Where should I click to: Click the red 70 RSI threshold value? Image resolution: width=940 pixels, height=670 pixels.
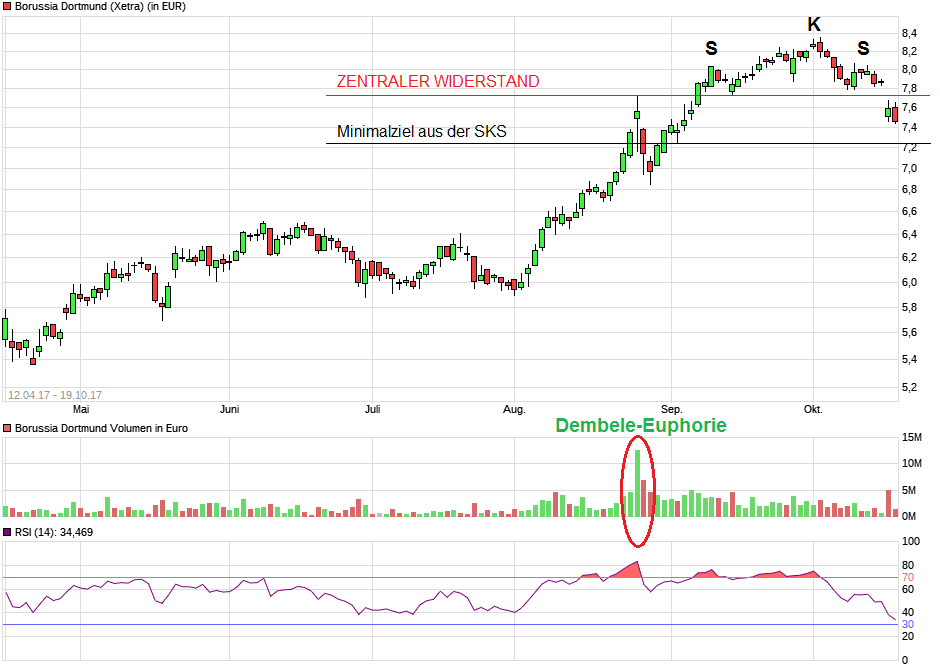tap(908, 578)
